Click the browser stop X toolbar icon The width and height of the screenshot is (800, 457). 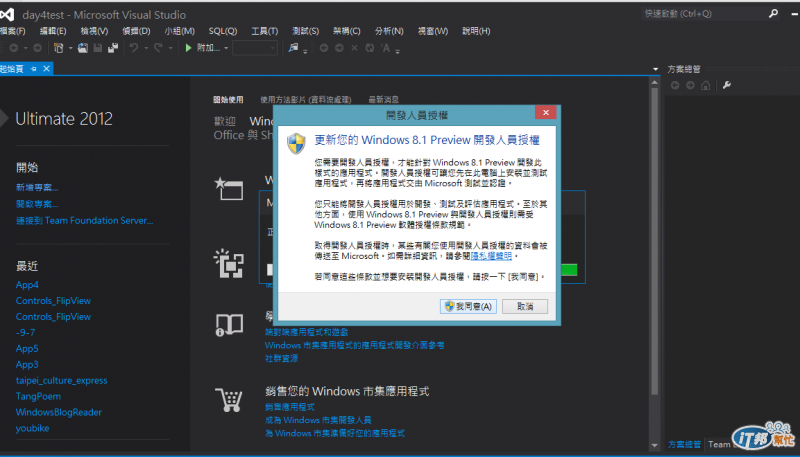coord(355,48)
